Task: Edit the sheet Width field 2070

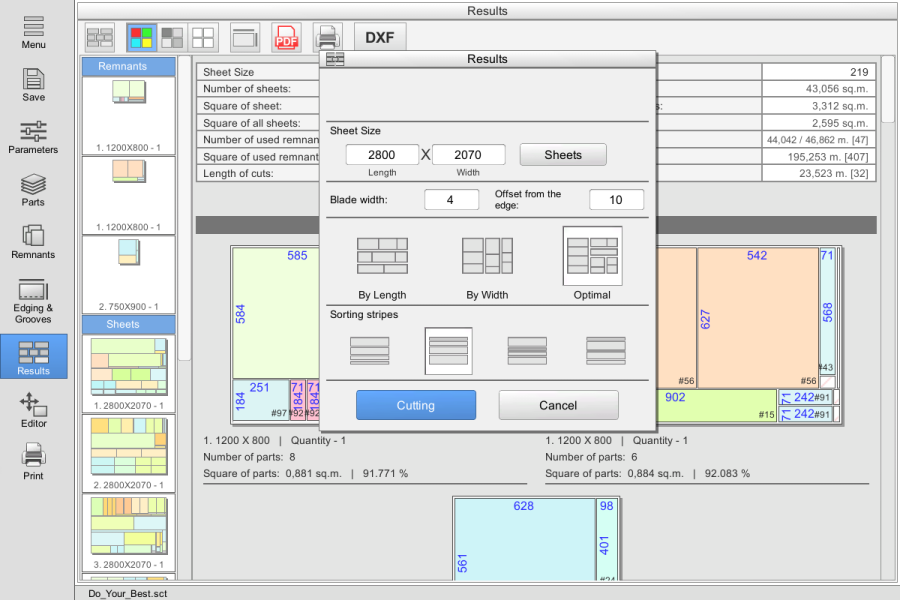Action: [468, 155]
